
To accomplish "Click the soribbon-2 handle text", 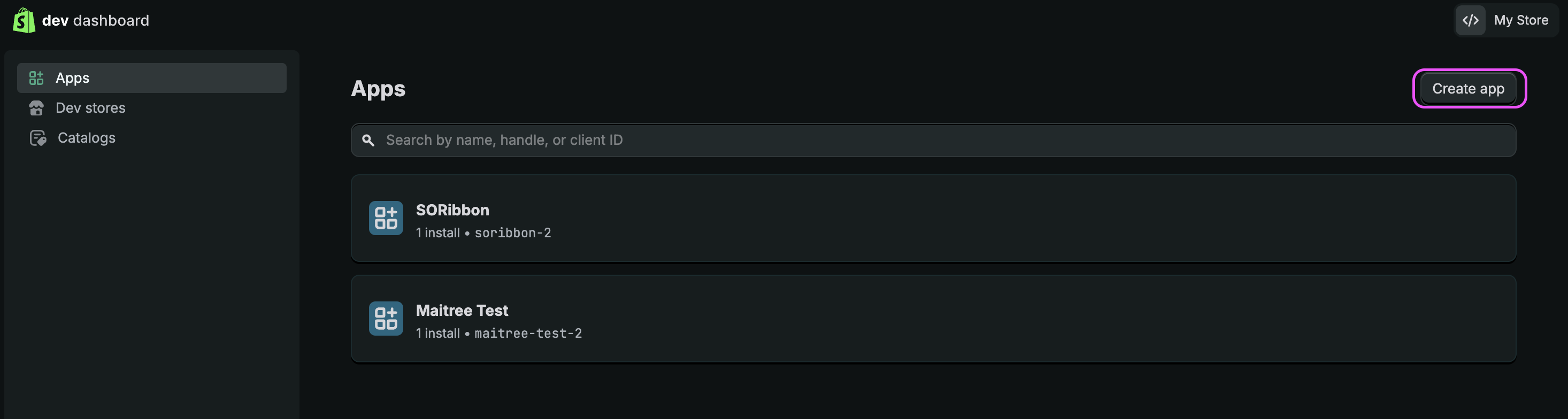I will [x=512, y=233].
